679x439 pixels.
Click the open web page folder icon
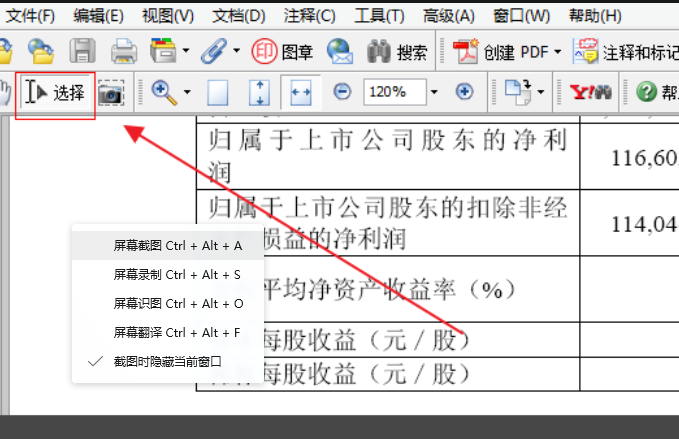coord(41,52)
